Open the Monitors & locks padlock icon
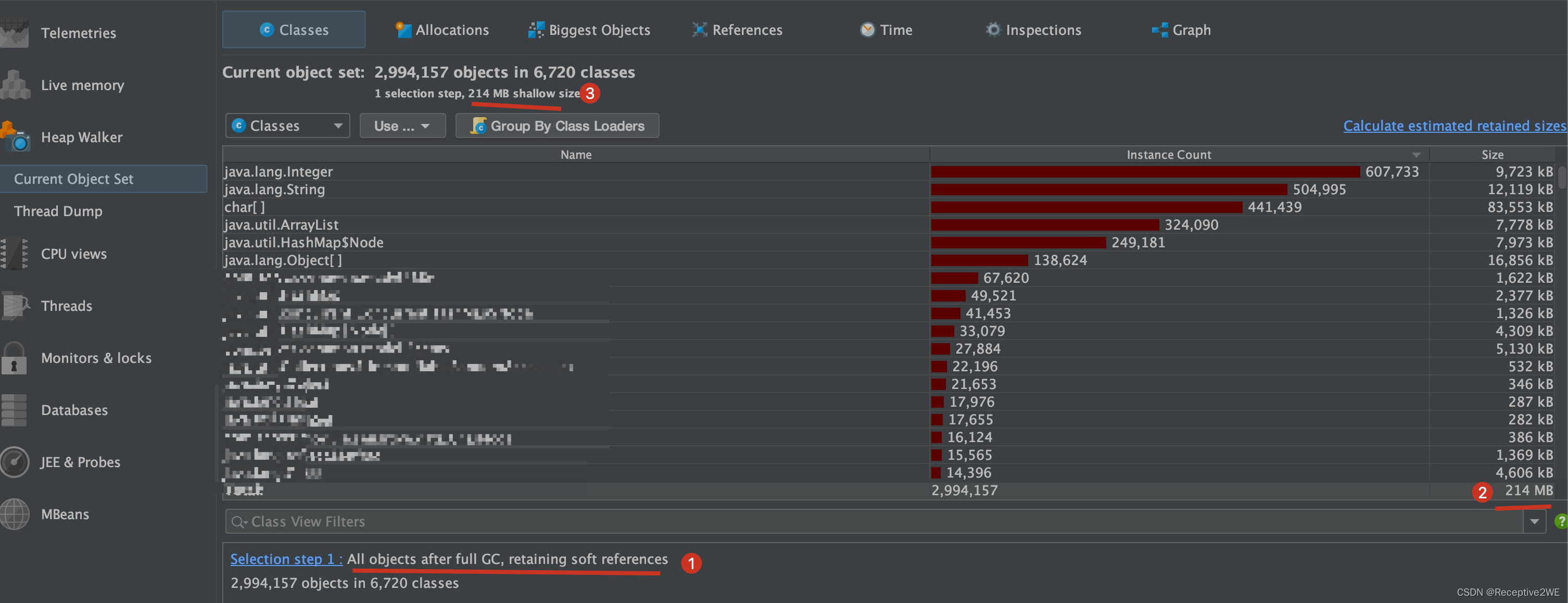 (x=14, y=358)
